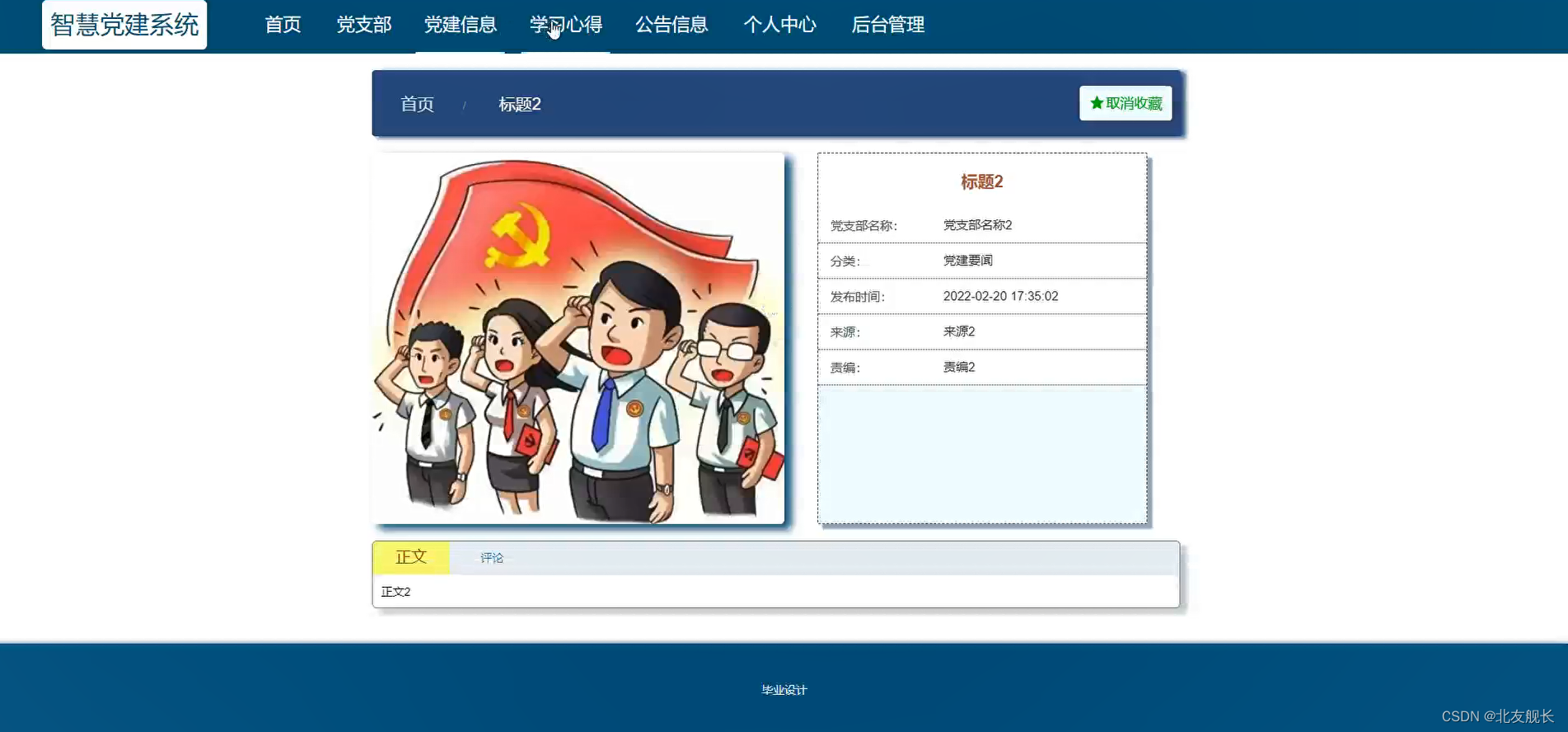Screen dimensions: 1568x732
Task: Click the party flag cartoon image
Action: pos(578,338)
